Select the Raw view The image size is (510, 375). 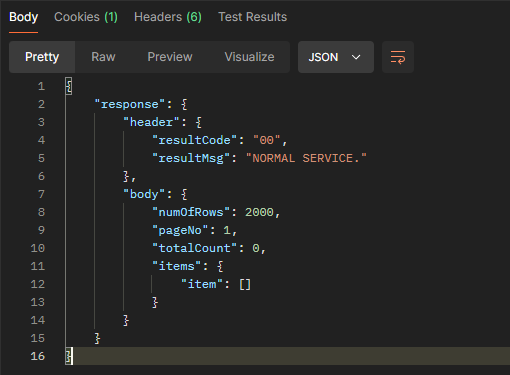[x=103, y=57]
